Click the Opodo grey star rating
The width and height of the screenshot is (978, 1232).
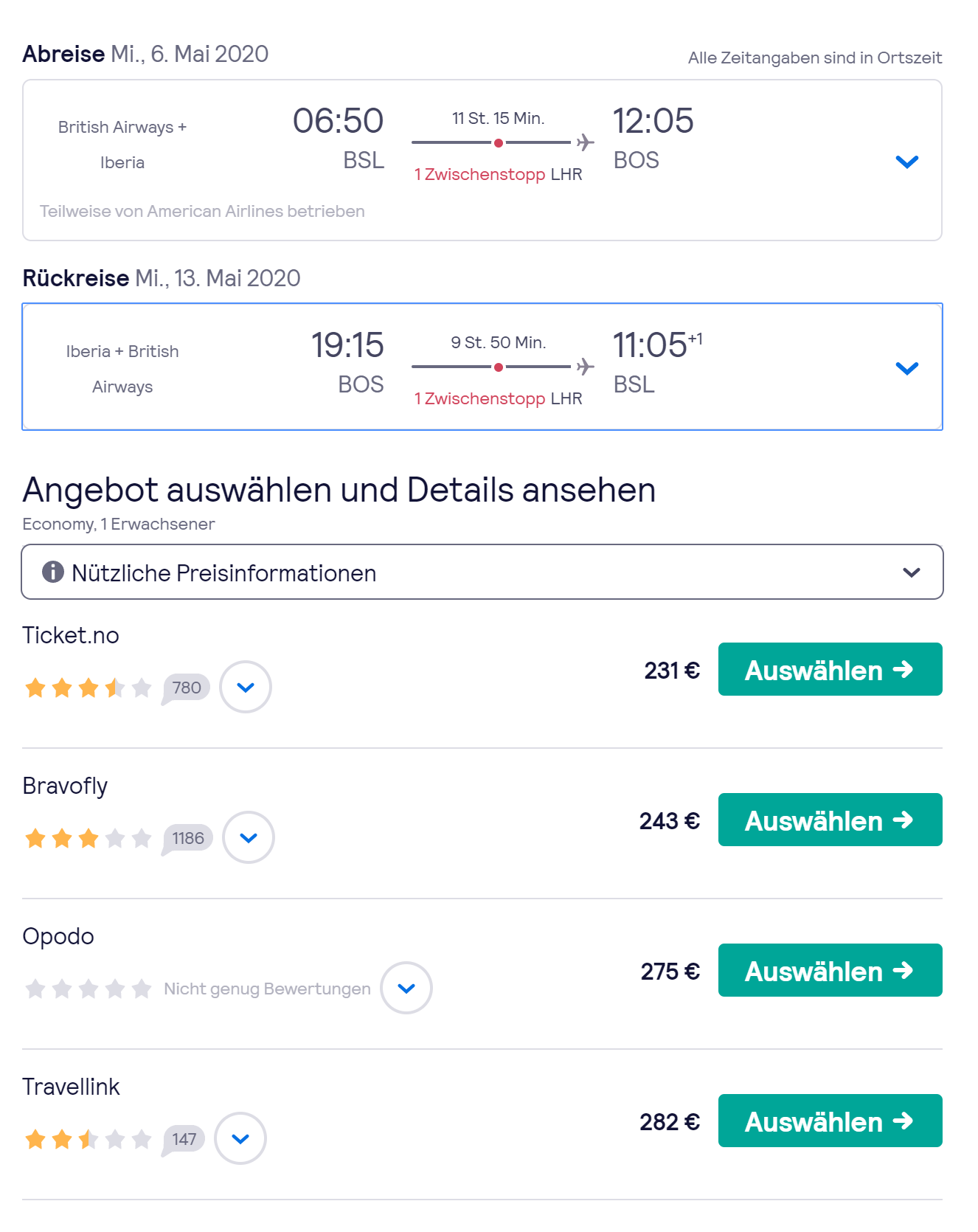[x=88, y=989]
